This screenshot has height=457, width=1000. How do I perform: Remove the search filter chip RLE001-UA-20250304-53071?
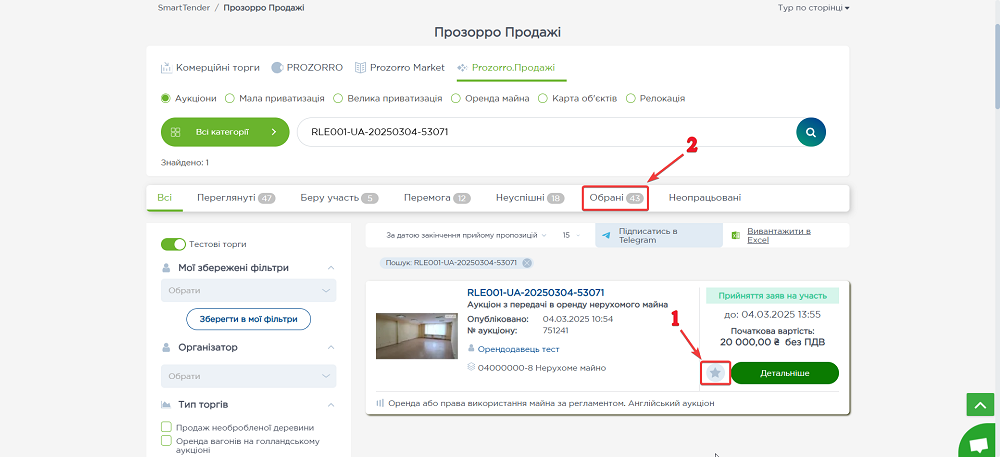coord(527,263)
